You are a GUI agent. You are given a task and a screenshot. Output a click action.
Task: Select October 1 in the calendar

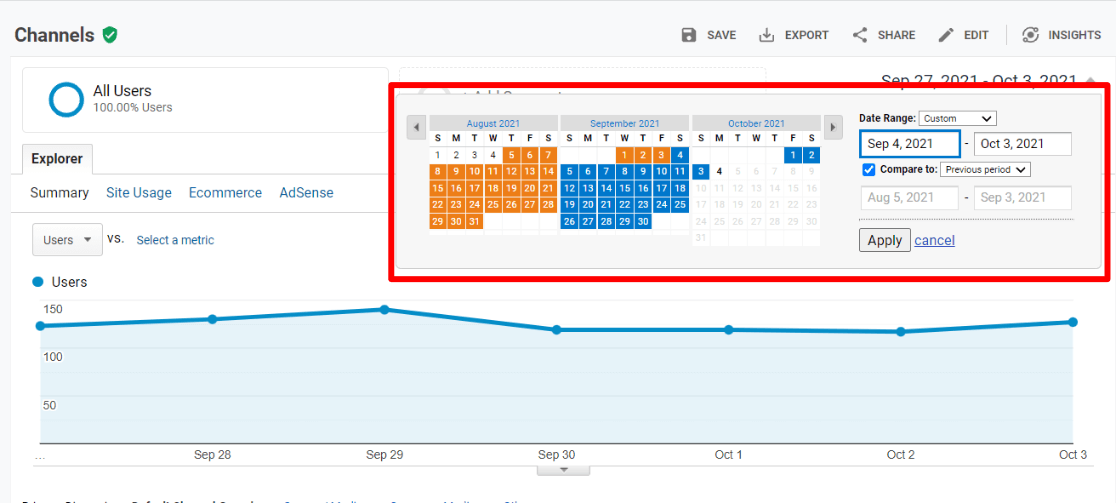click(x=793, y=154)
